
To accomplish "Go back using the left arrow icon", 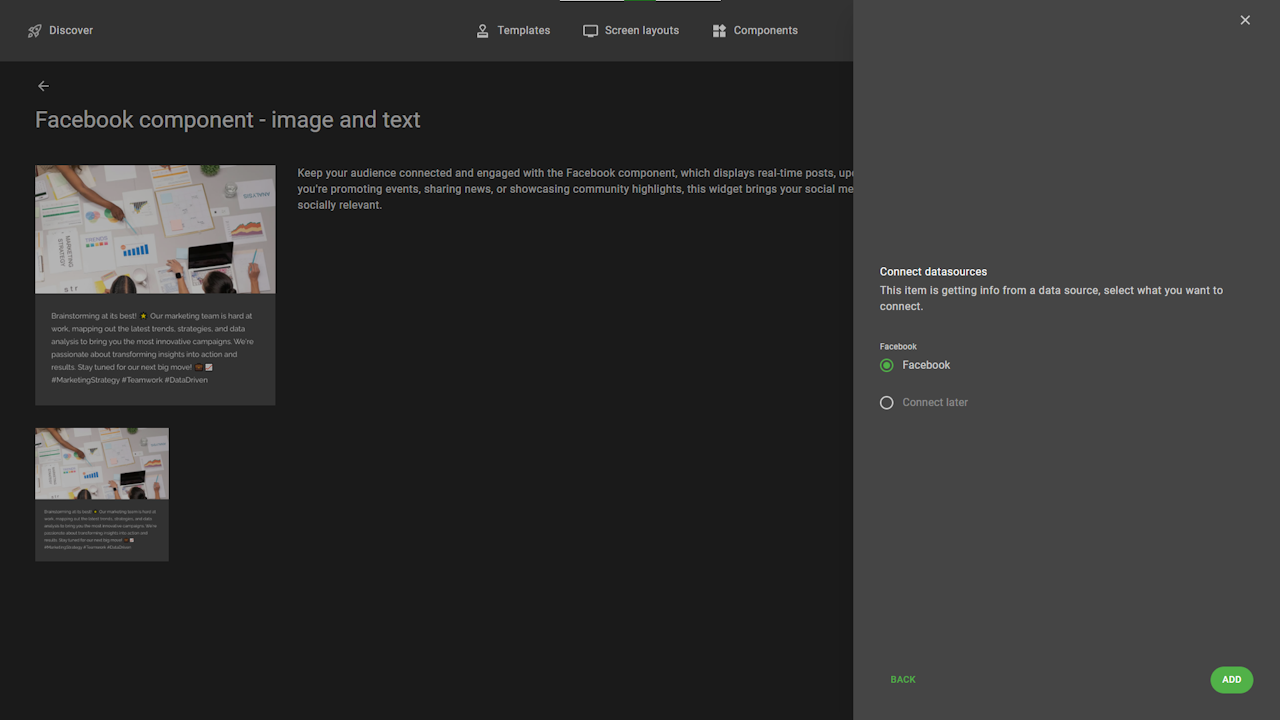I will (43, 86).
